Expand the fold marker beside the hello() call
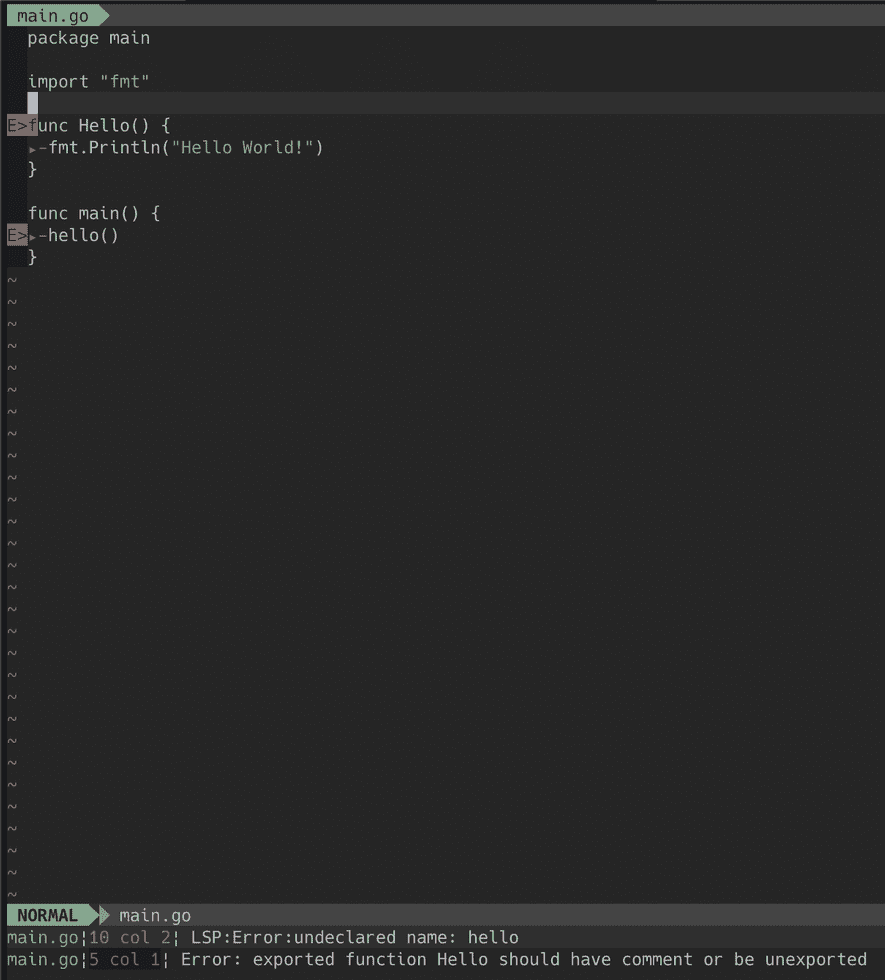Screen dimensions: 885x980 pos(33,235)
